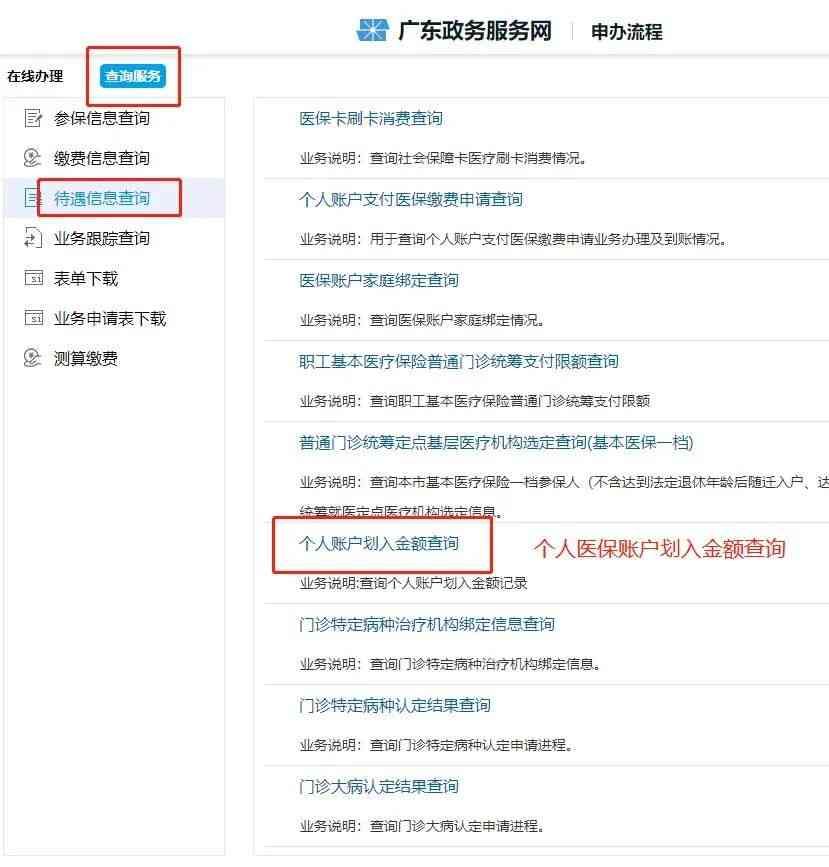Click the 业务申请表下载 icon
829x867 pixels.
click(x=33, y=318)
